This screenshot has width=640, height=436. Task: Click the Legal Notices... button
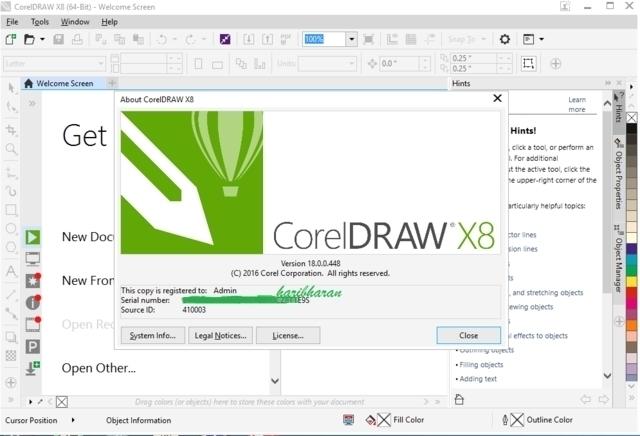[220, 336]
